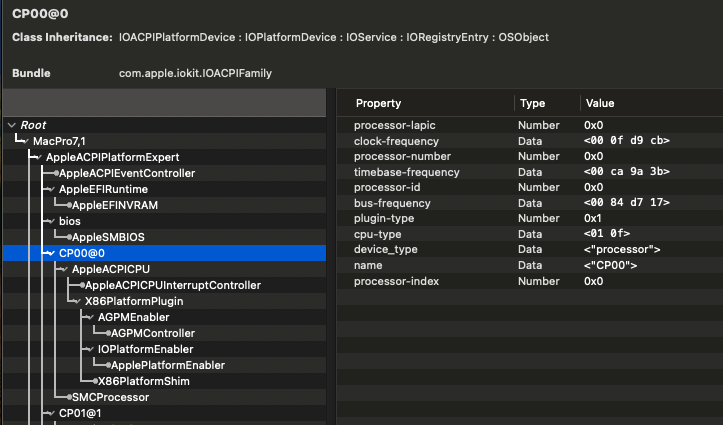Collapse the AppleACPICPU disclosure arrow
Screen dimensions: 723x425
64,269
